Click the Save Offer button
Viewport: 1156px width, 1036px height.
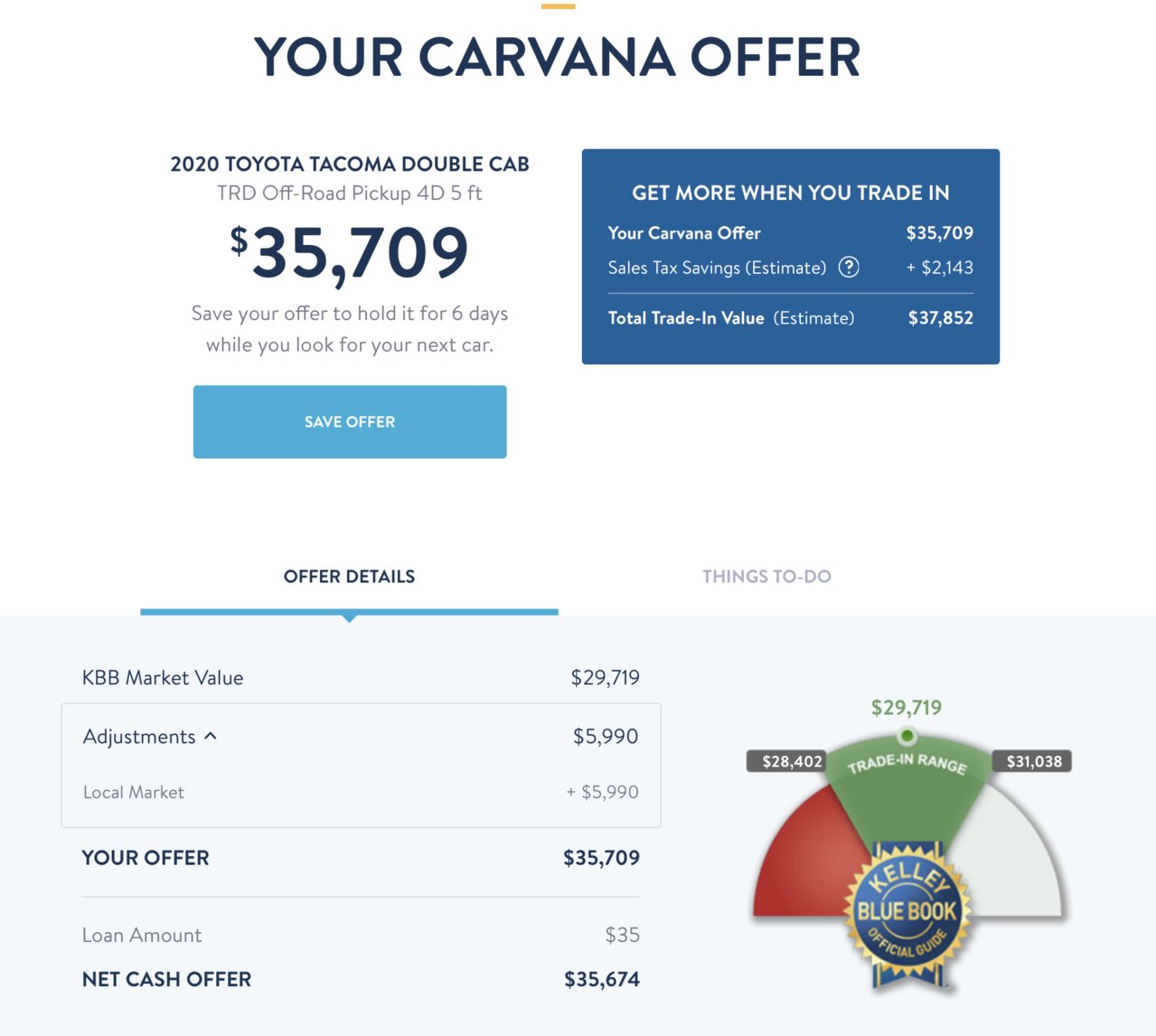tap(350, 421)
